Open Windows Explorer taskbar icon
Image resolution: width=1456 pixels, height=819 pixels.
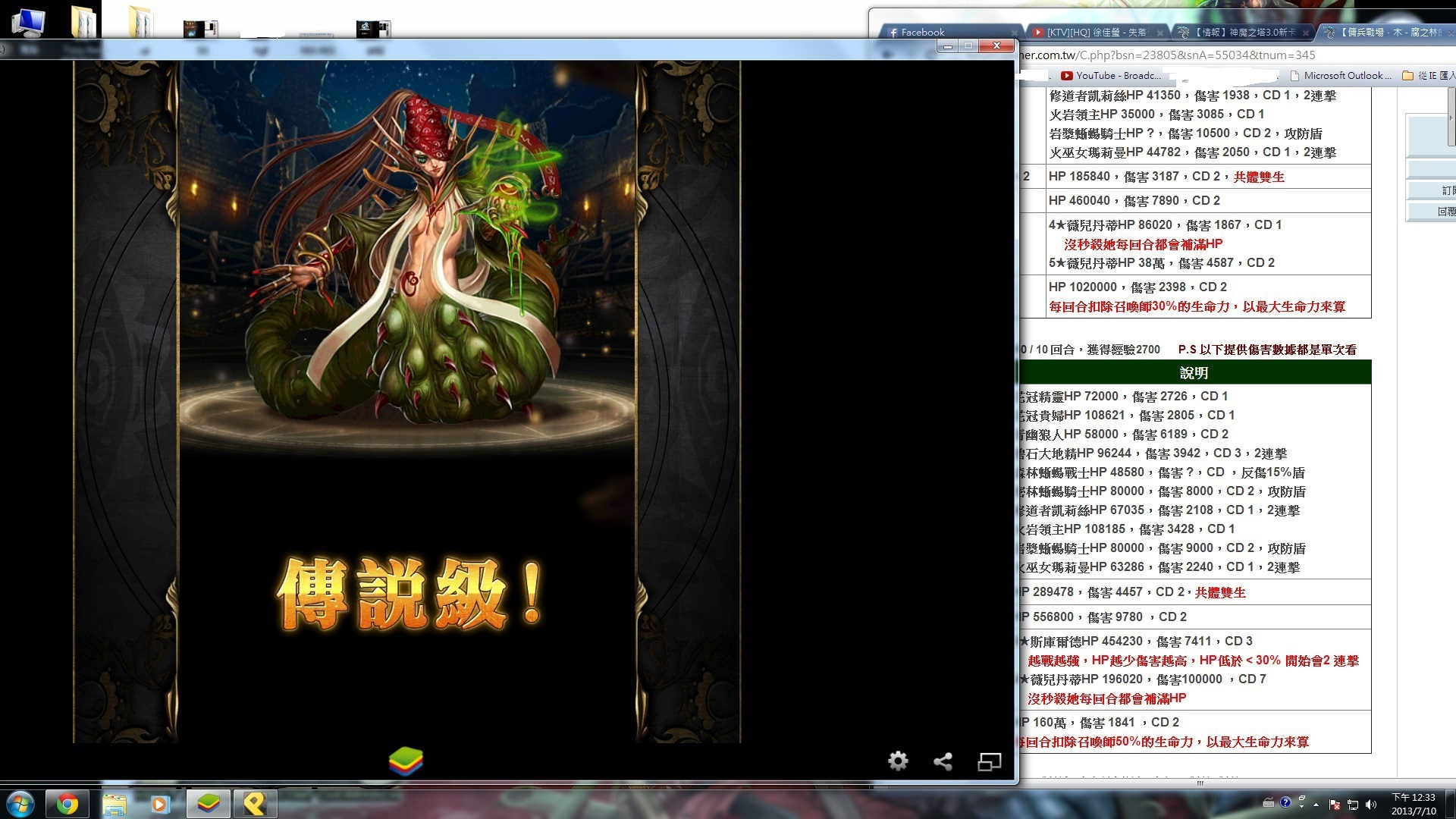115,804
